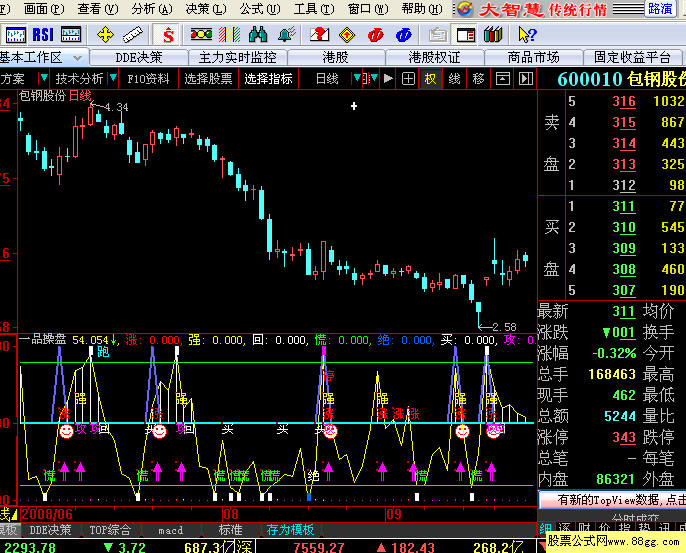Click the play arrow in chart toolbar
Screen dimensions: 686x553
click(x=388, y=79)
